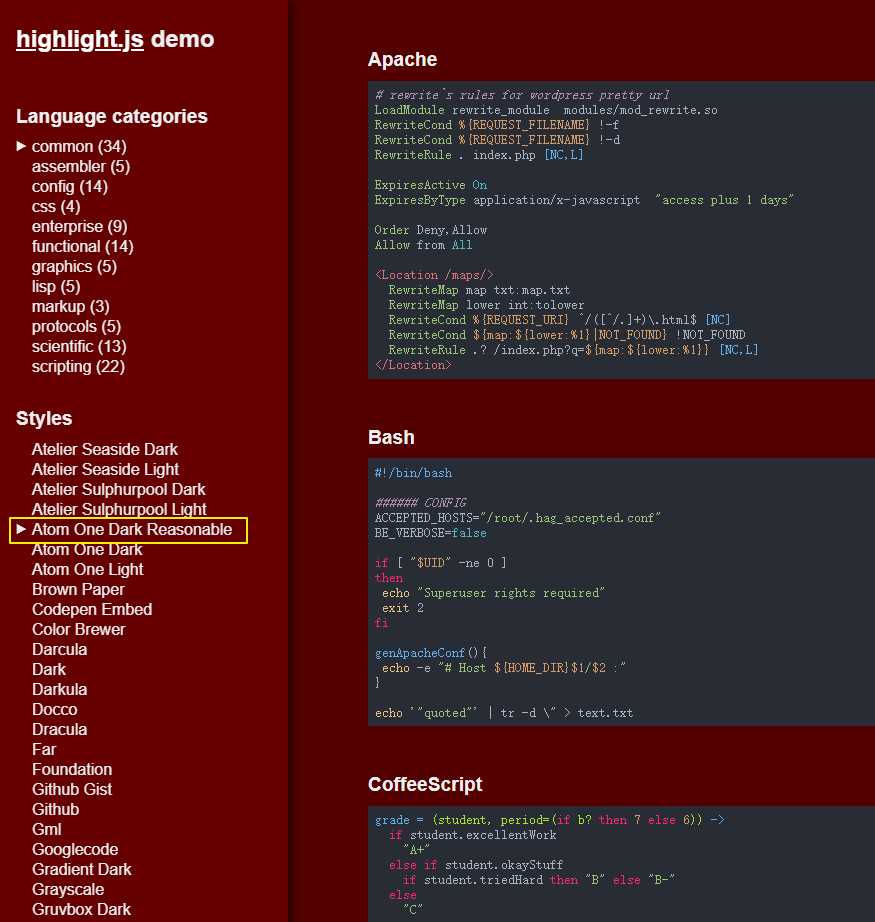The height and width of the screenshot is (922, 875).
Task: Select the scripting (22) category
Action: point(78,366)
